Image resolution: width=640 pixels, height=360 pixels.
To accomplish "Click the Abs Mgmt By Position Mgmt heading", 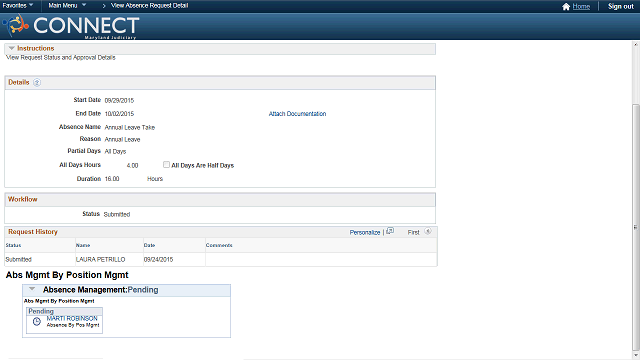I will pyautogui.click(x=67, y=275).
